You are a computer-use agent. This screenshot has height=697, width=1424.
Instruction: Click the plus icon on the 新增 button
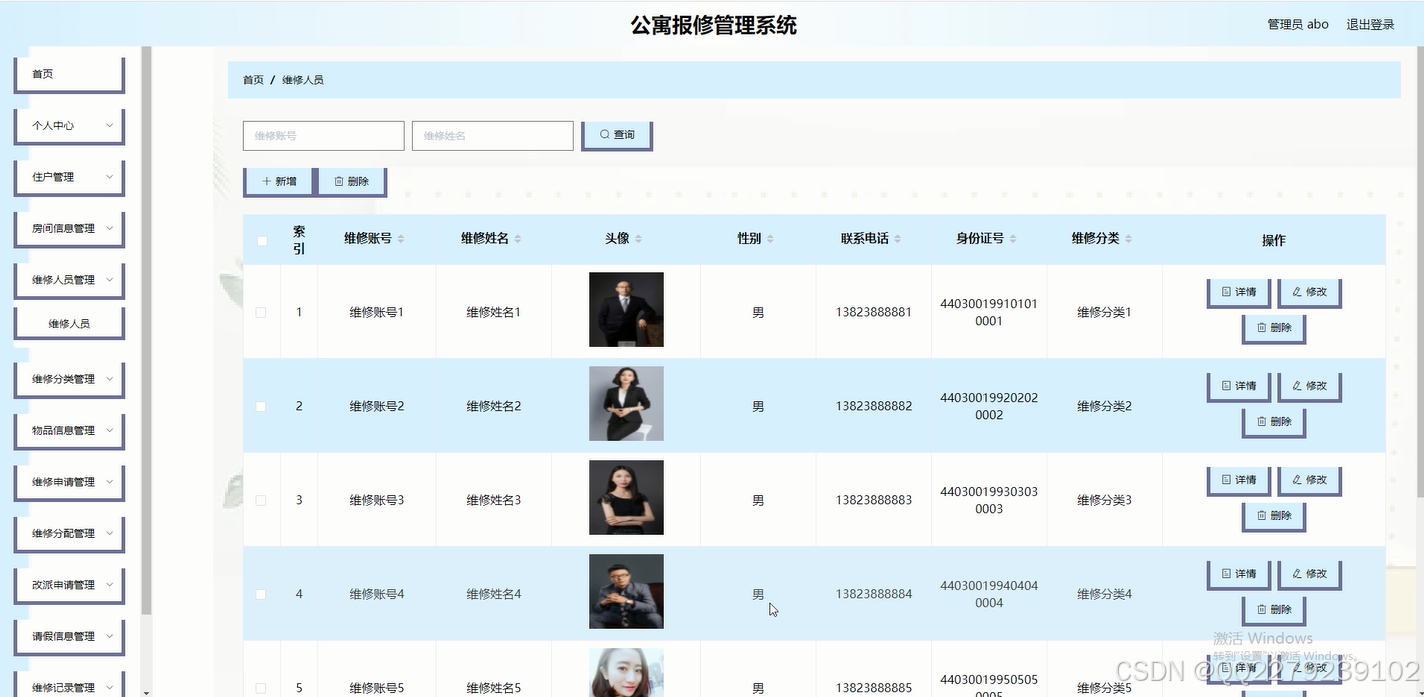tap(266, 181)
